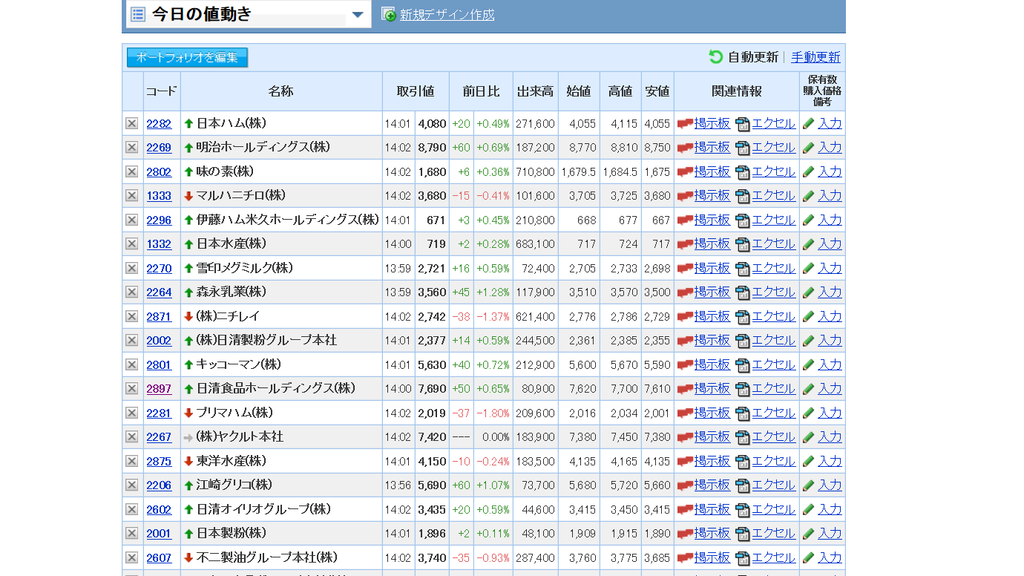
Task: Click Excel icon in プリマハム row
Action: (x=743, y=414)
